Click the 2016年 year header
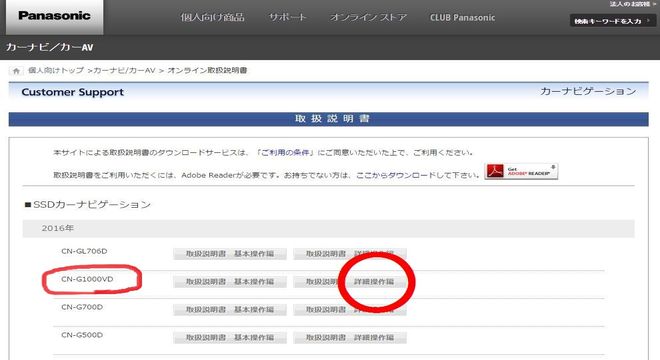The image size is (660, 360). 328,228
